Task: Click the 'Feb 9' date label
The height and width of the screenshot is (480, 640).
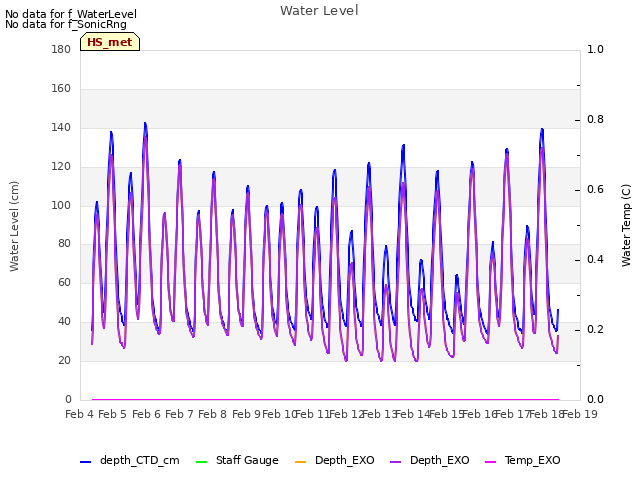Action: point(247,414)
